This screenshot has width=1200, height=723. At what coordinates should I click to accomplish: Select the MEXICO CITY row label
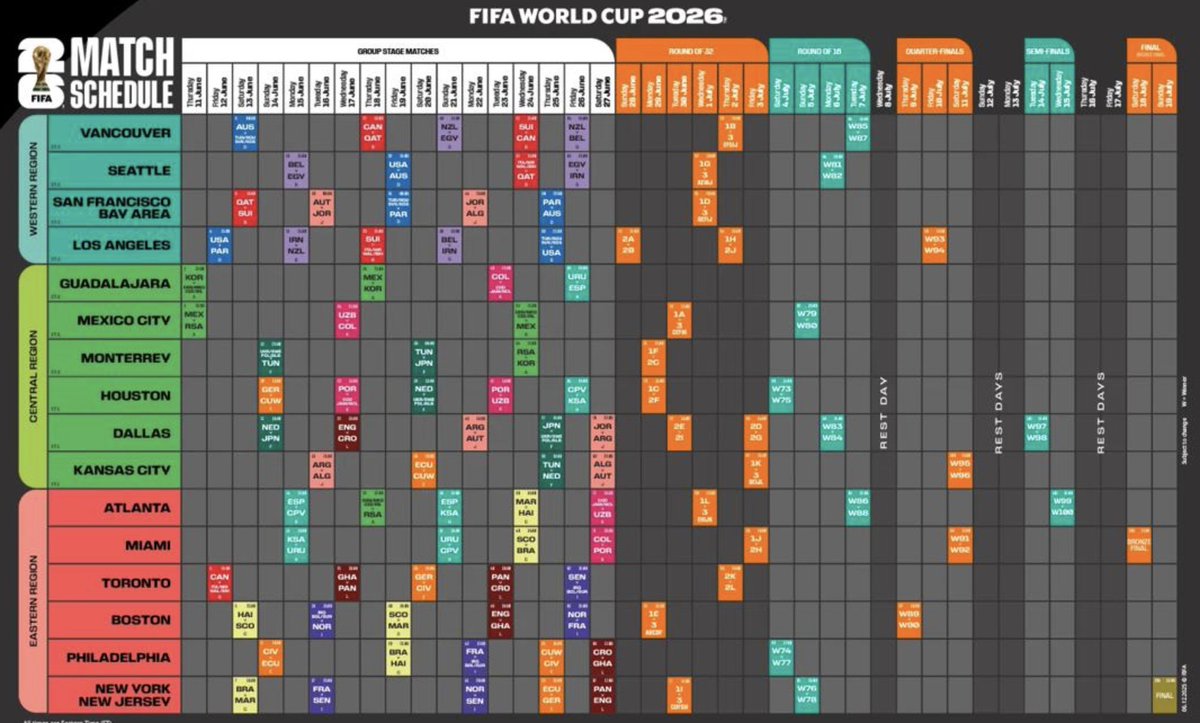(113, 320)
